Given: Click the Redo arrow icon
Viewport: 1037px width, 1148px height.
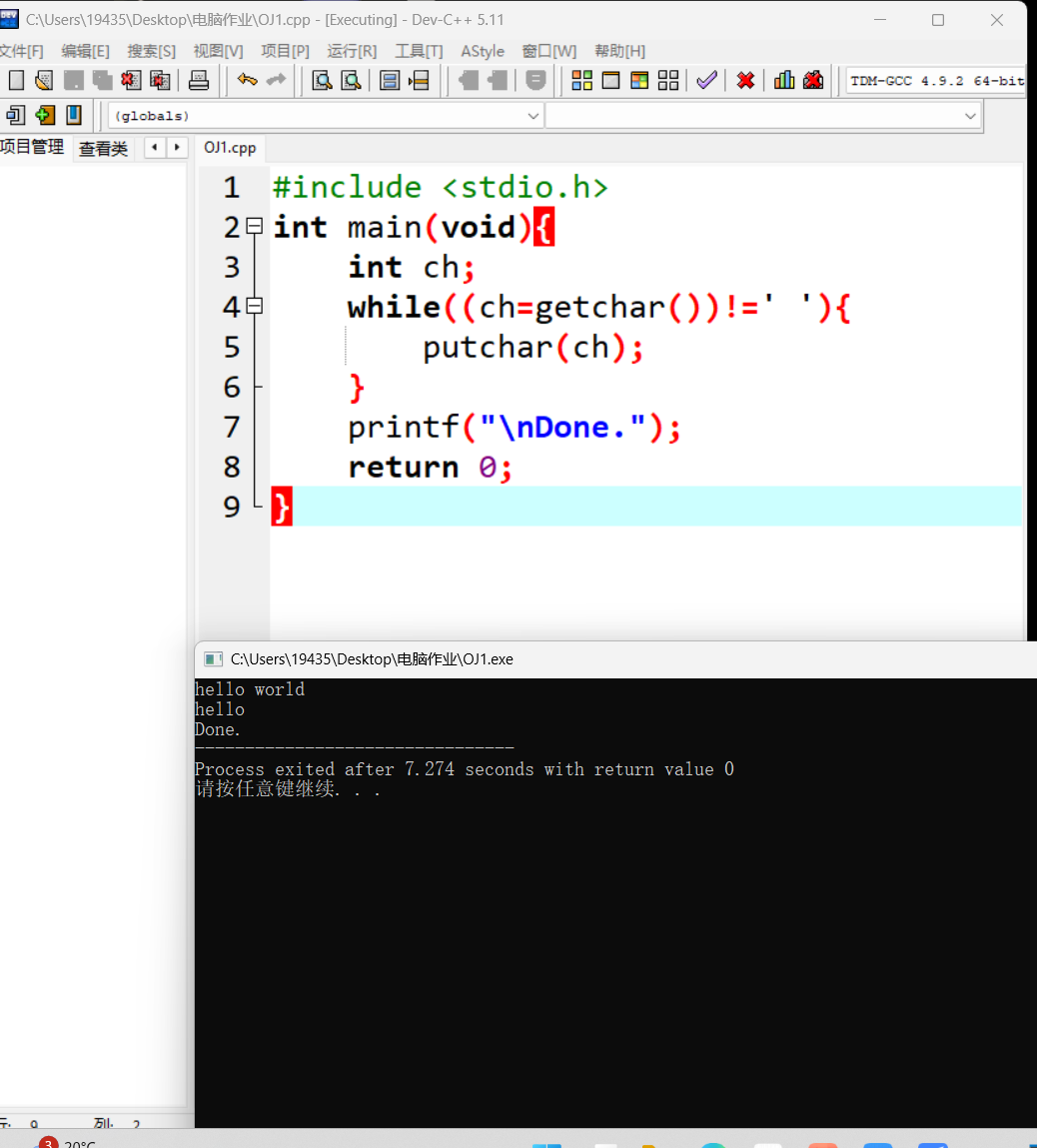Looking at the screenshot, I should pyautogui.click(x=276, y=79).
